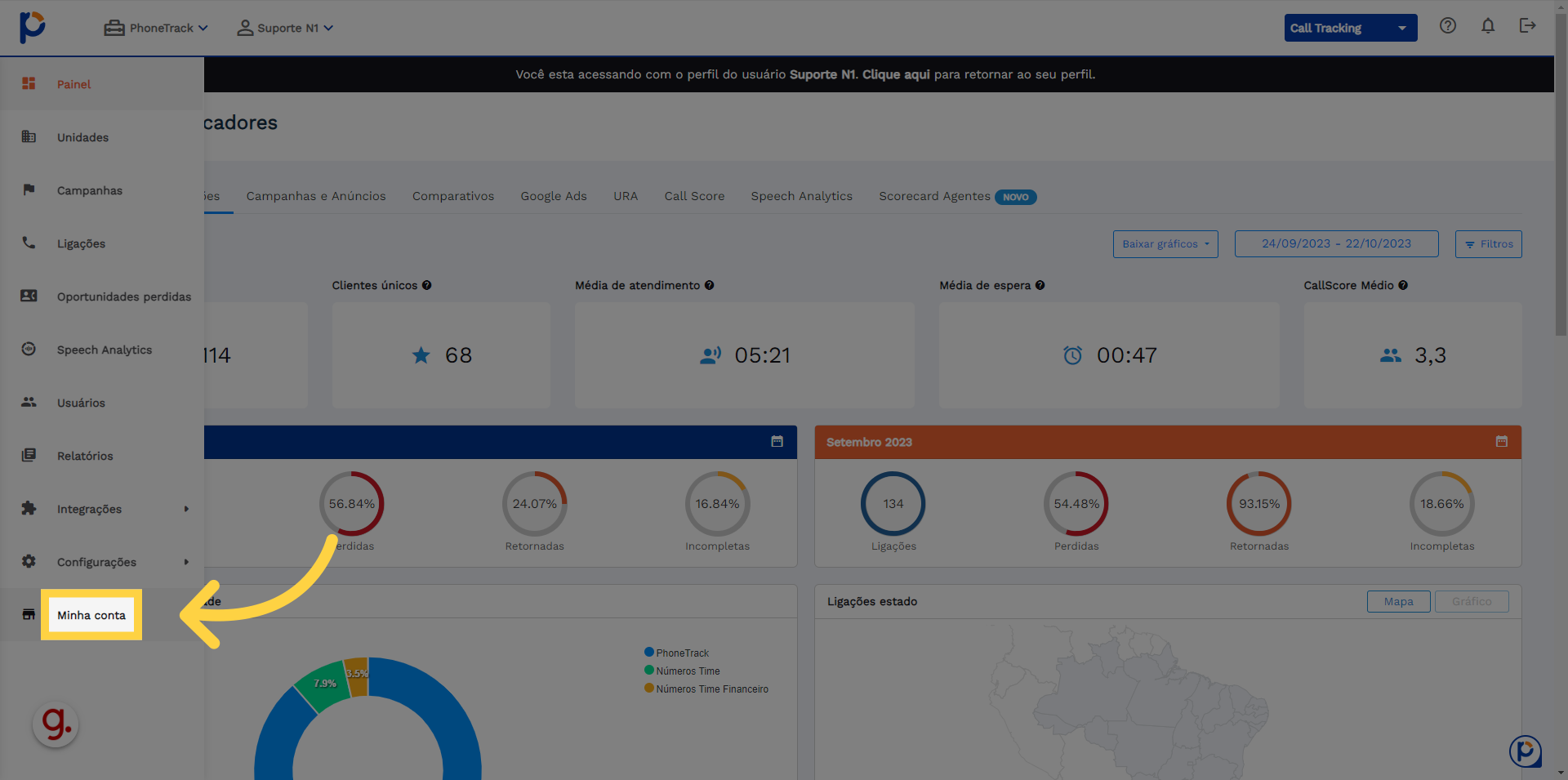Click the 54.48% Perdidas gauge
This screenshot has height=780, width=1568.
point(1076,504)
